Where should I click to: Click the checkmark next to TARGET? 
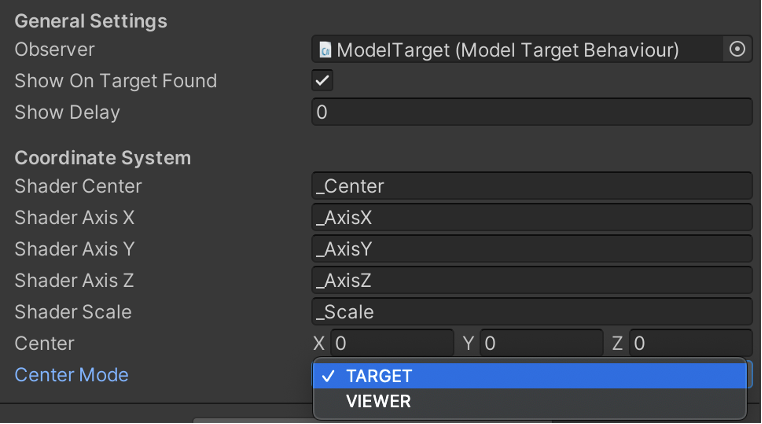328,376
